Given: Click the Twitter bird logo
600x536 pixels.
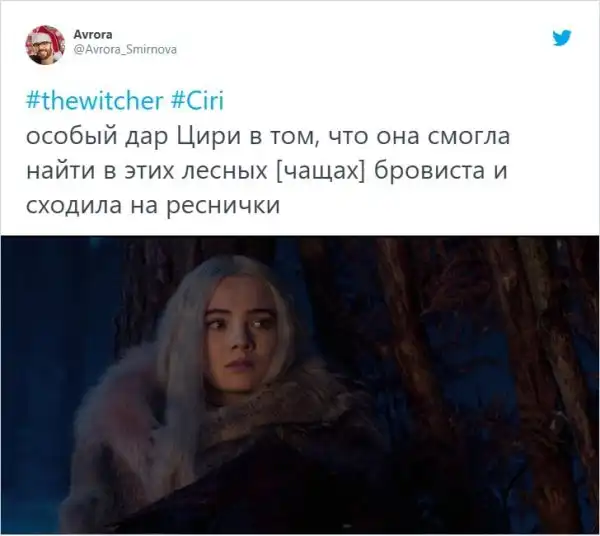Looking at the screenshot, I should (562, 37).
